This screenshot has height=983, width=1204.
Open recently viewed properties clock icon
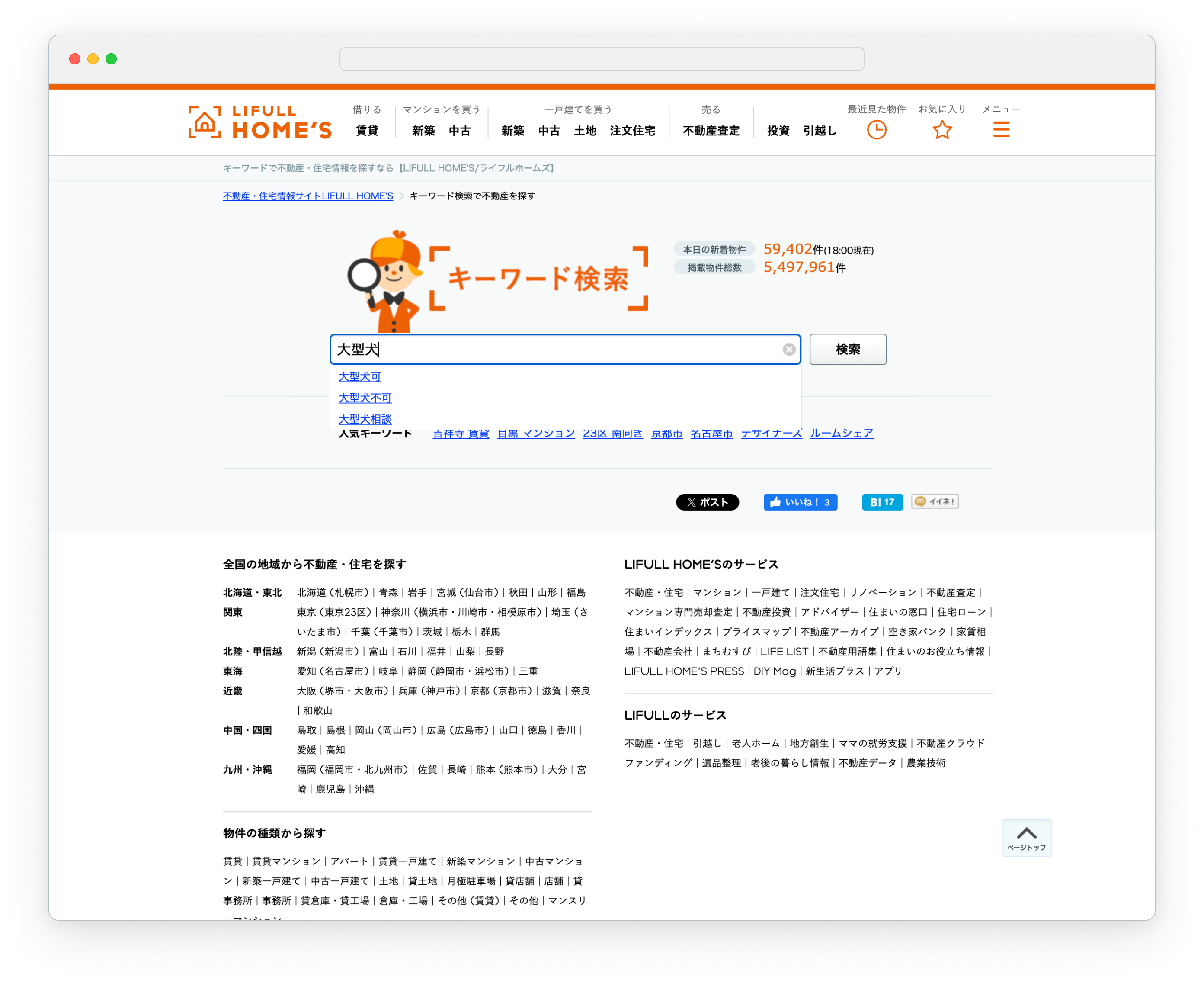pos(876,130)
